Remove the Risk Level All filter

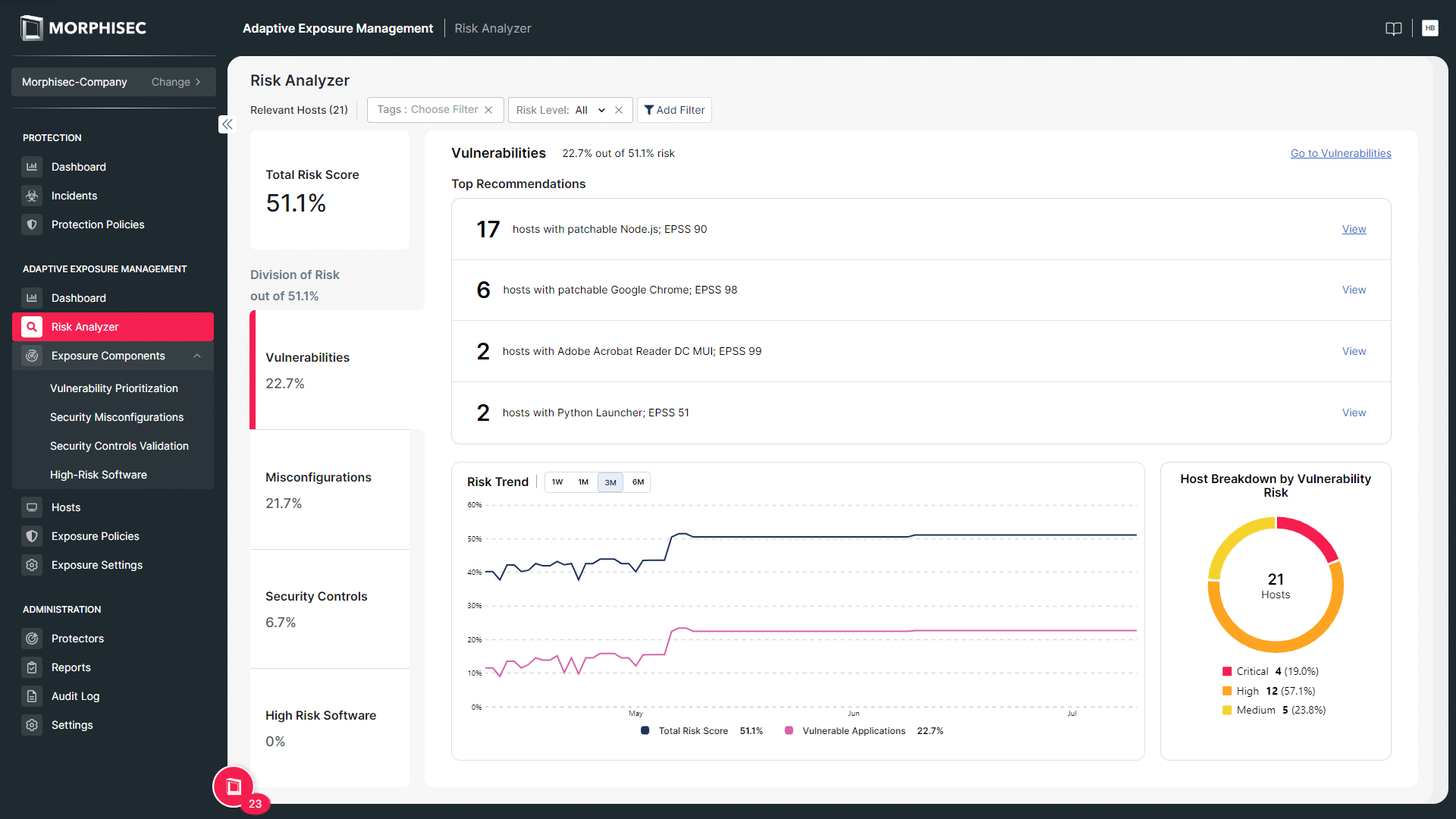coord(619,109)
